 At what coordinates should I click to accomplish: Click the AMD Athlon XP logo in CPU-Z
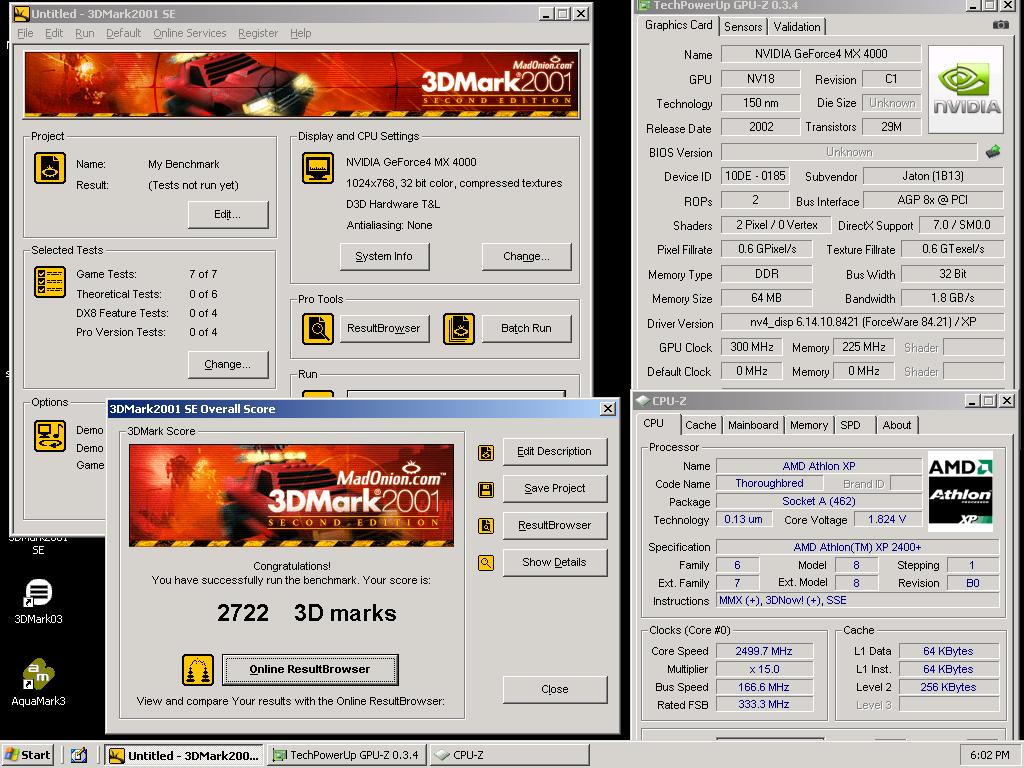[x=961, y=491]
